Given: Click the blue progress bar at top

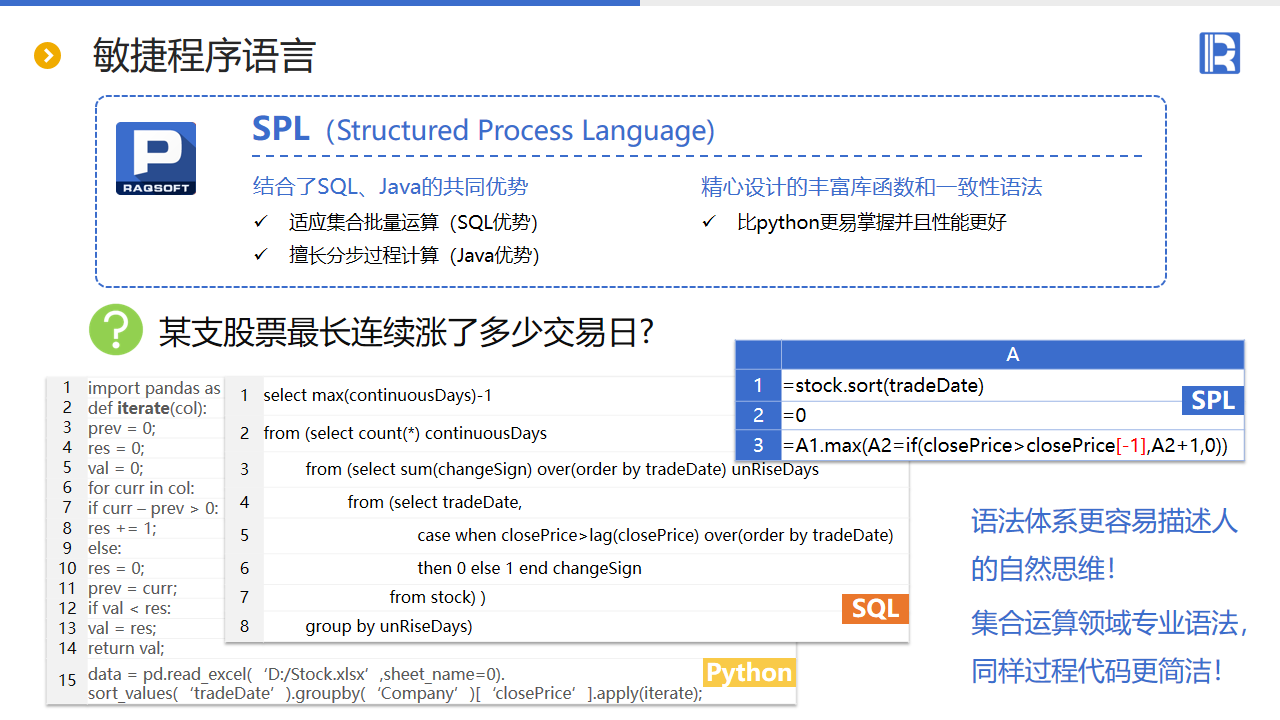Looking at the screenshot, I should [x=320, y=3].
